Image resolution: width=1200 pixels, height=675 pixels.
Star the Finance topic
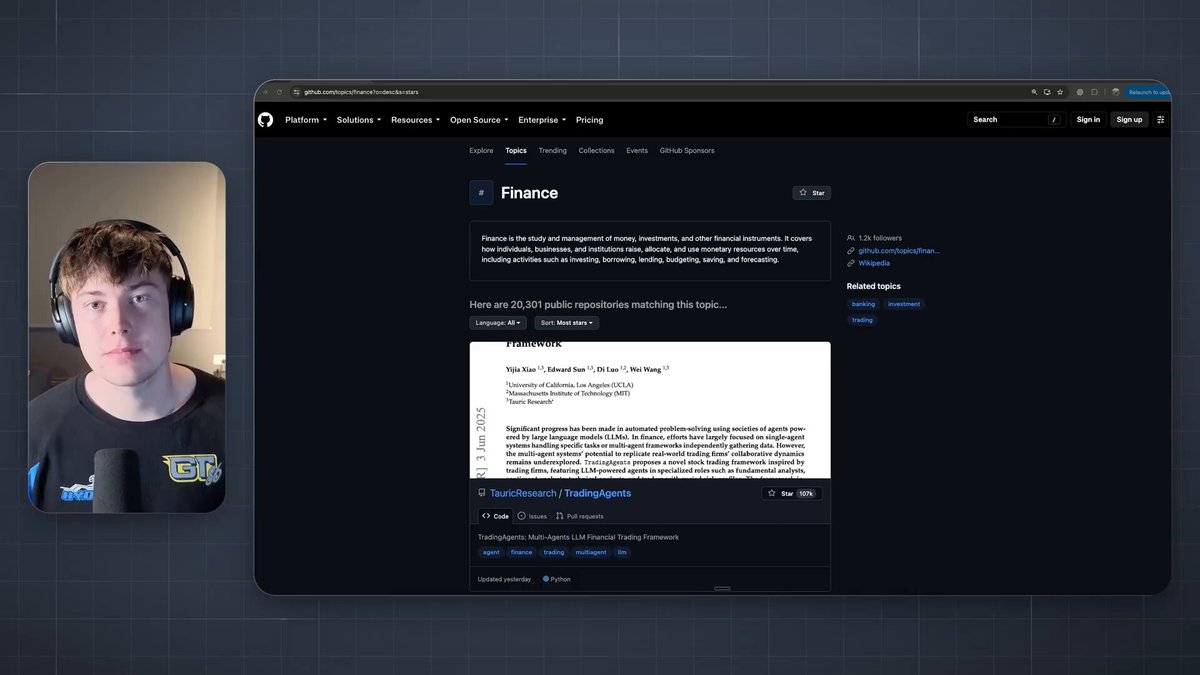tap(812, 193)
